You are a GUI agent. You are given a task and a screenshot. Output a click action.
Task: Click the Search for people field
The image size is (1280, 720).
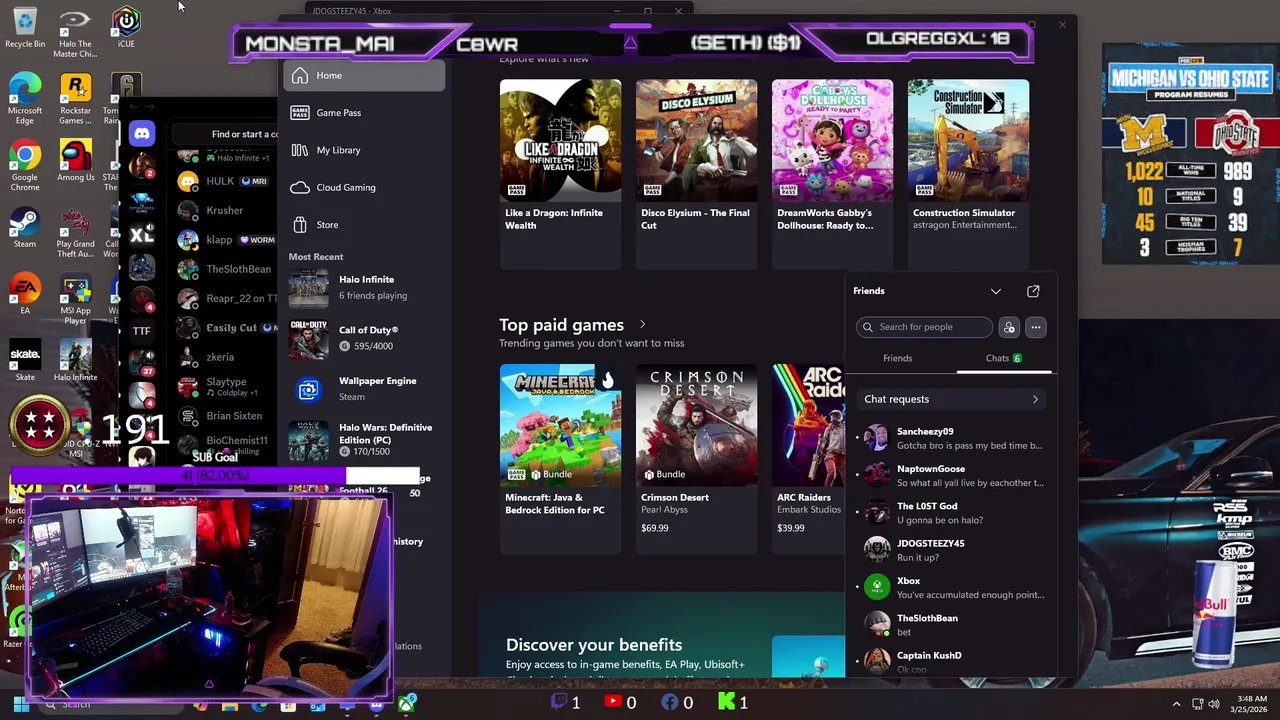pos(924,327)
